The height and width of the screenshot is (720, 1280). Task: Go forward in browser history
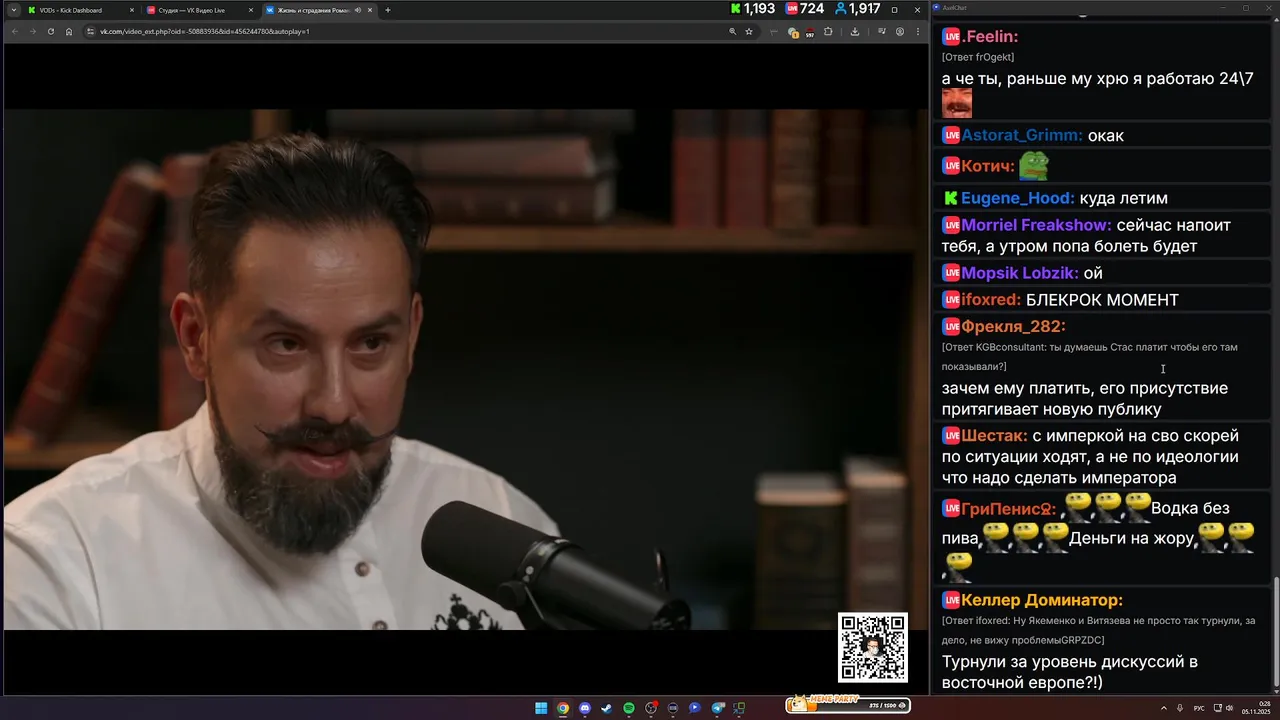pyautogui.click(x=32, y=31)
